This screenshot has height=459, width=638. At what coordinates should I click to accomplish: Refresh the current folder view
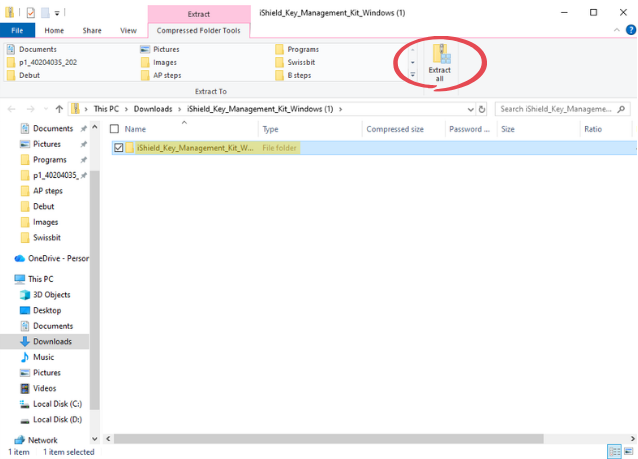tap(482, 109)
